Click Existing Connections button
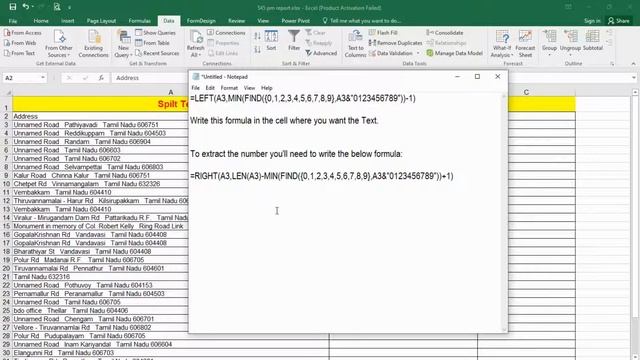 point(93,44)
